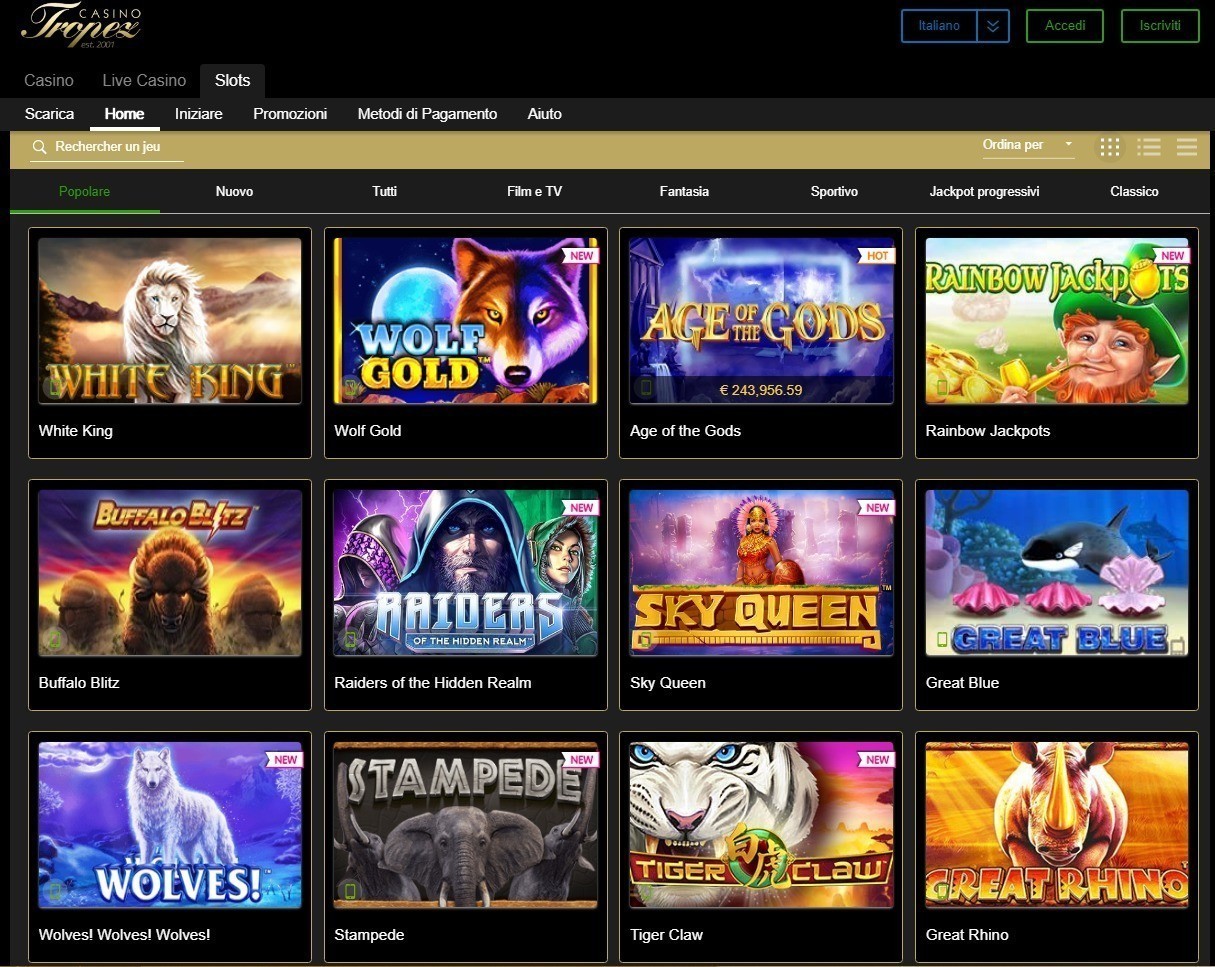Click the € 243,956.59 jackpot amount

point(761,390)
